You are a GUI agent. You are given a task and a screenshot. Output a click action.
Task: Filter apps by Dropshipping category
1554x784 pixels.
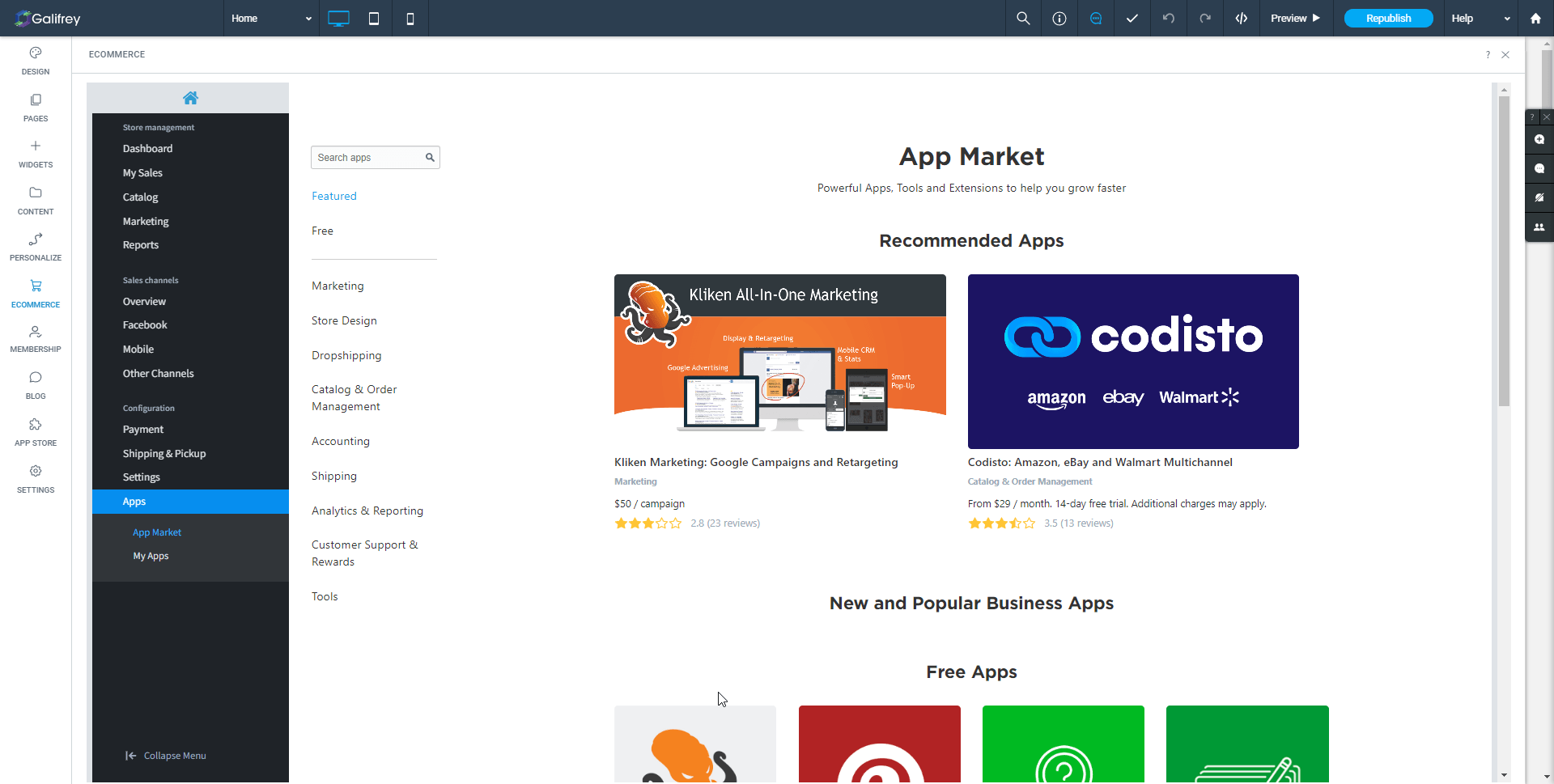(x=346, y=356)
